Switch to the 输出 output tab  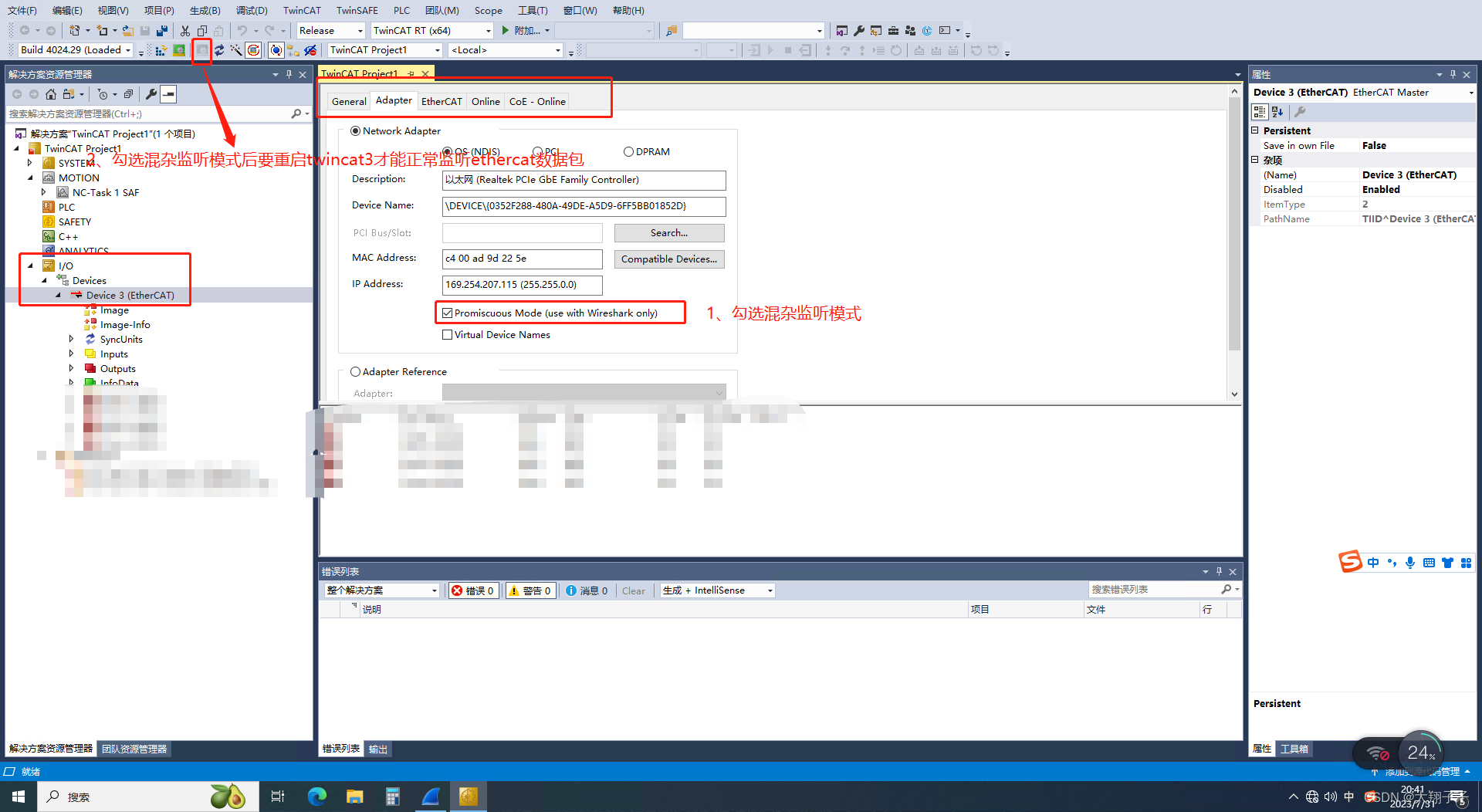tap(377, 749)
